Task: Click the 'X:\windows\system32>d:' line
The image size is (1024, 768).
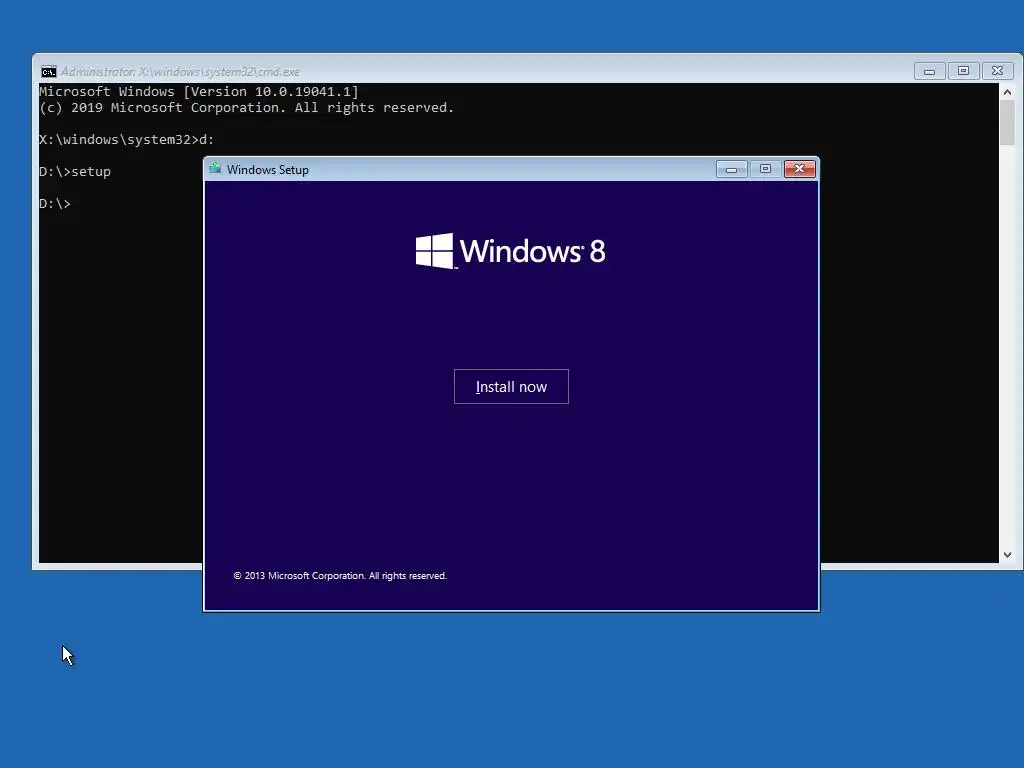Action: (127, 140)
